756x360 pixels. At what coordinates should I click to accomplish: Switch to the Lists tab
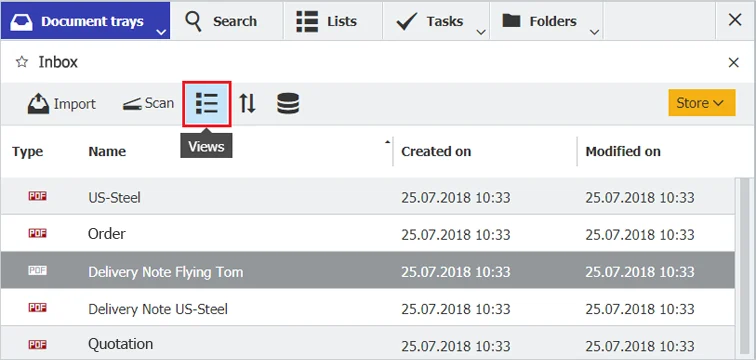pyautogui.click(x=333, y=21)
